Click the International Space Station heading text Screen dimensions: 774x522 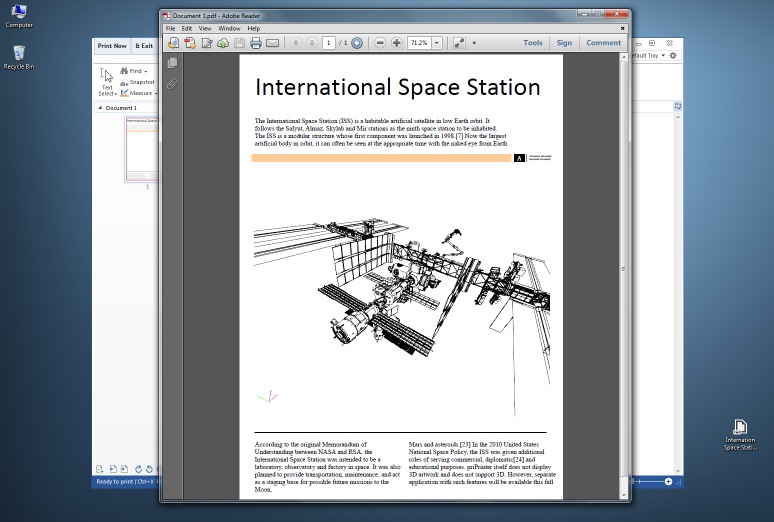coord(397,87)
